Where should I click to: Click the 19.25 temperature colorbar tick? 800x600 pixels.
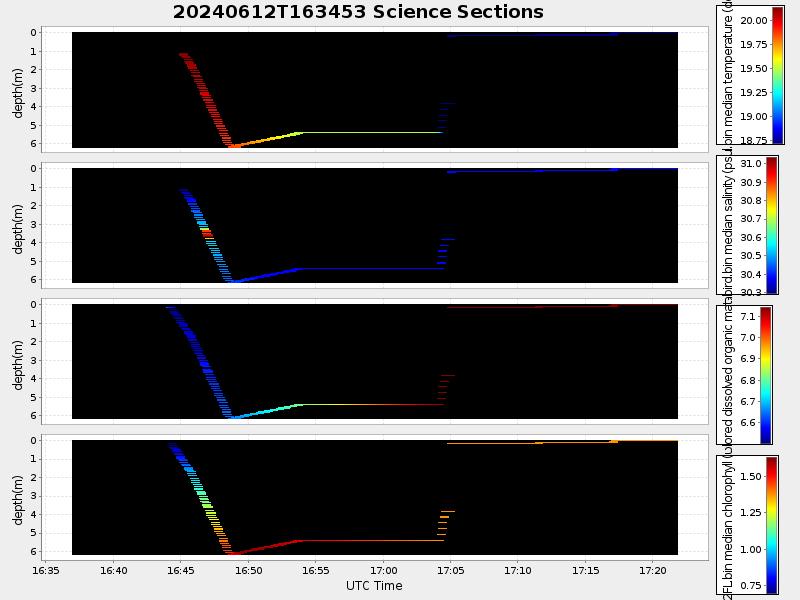pos(754,92)
